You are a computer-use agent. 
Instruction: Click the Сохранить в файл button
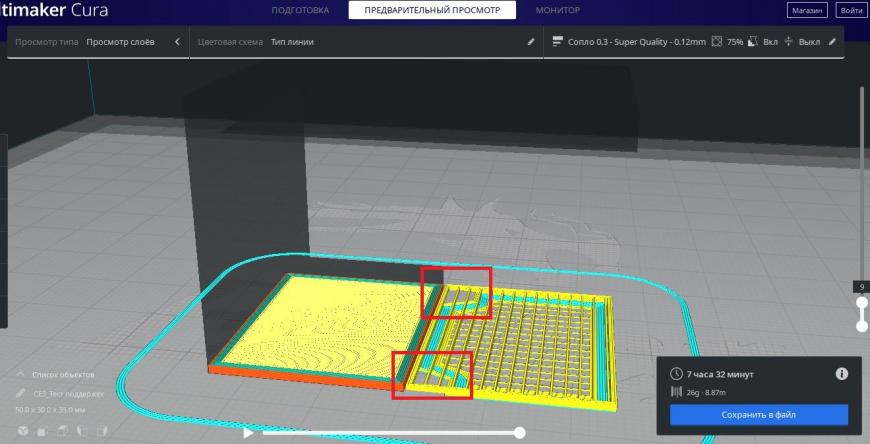tap(758, 415)
